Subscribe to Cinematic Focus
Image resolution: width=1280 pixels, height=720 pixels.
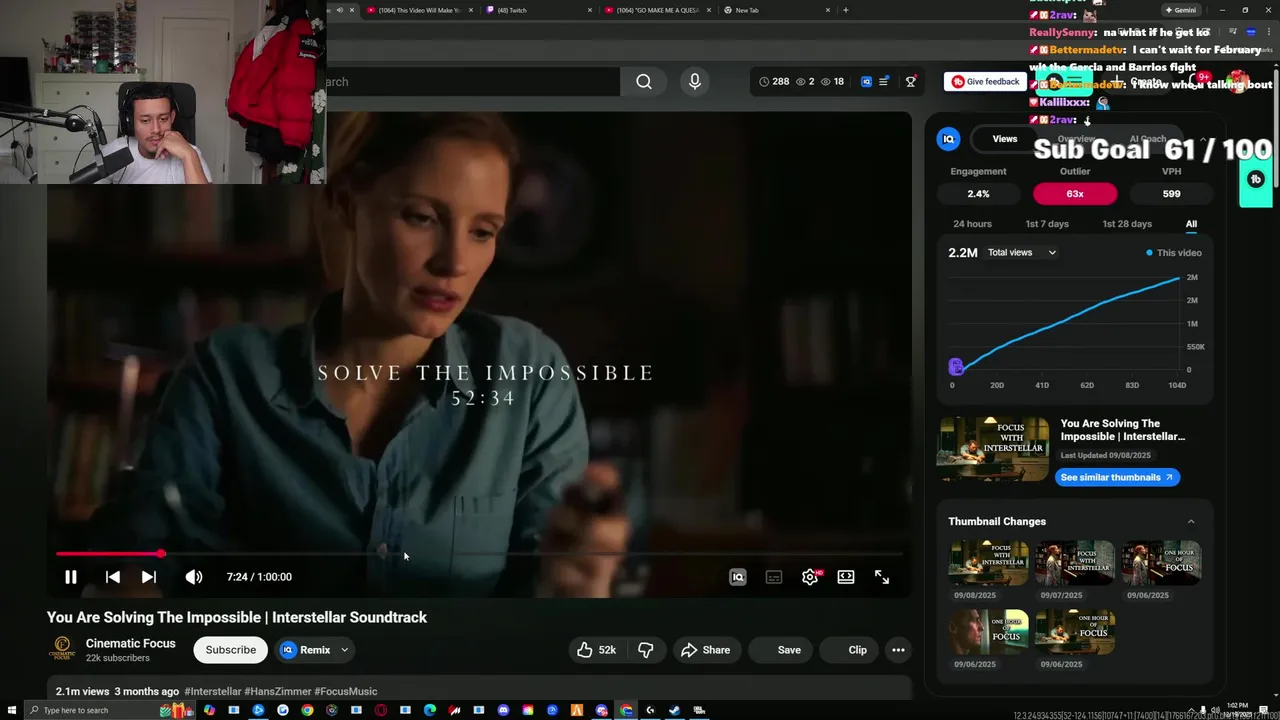231,650
